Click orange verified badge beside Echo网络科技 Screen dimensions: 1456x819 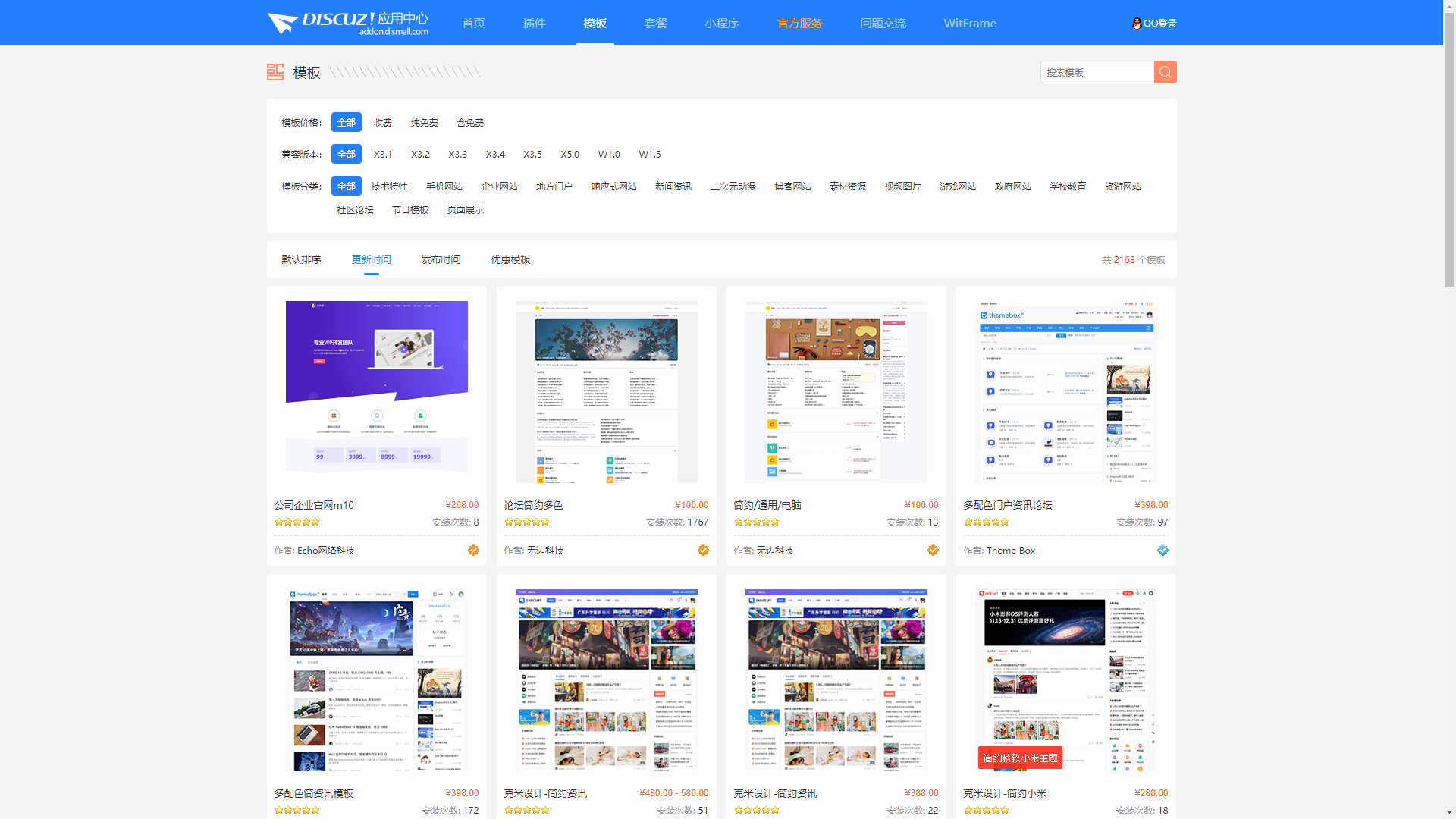click(473, 551)
